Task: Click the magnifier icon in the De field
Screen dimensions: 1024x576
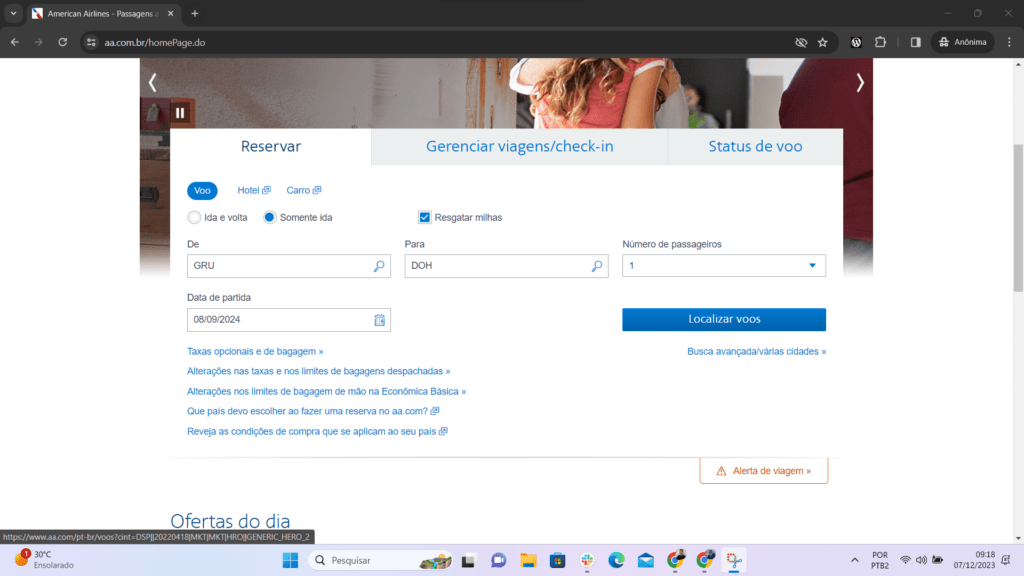Action: 378,266
